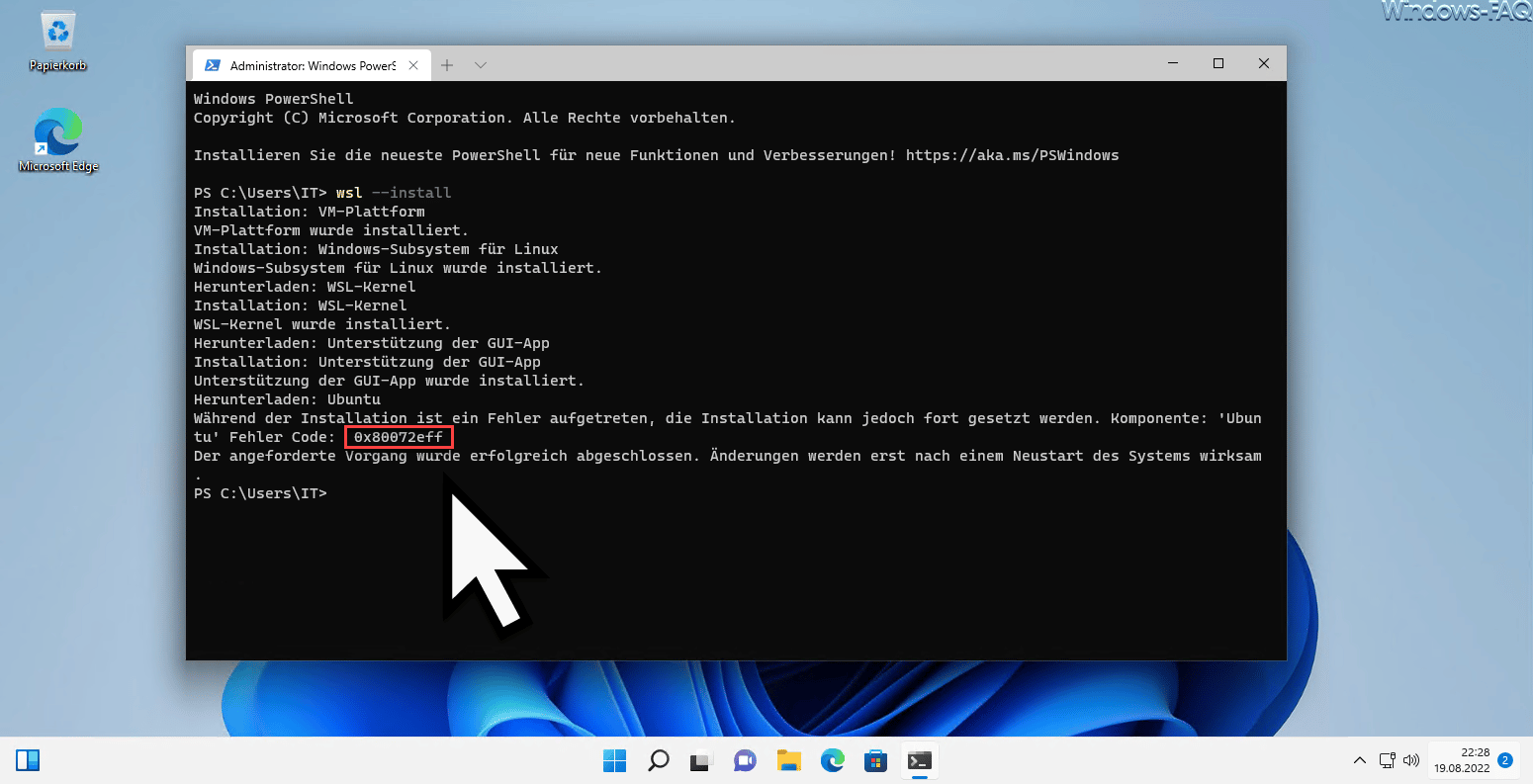Open the Windows Start menu

click(614, 760)
